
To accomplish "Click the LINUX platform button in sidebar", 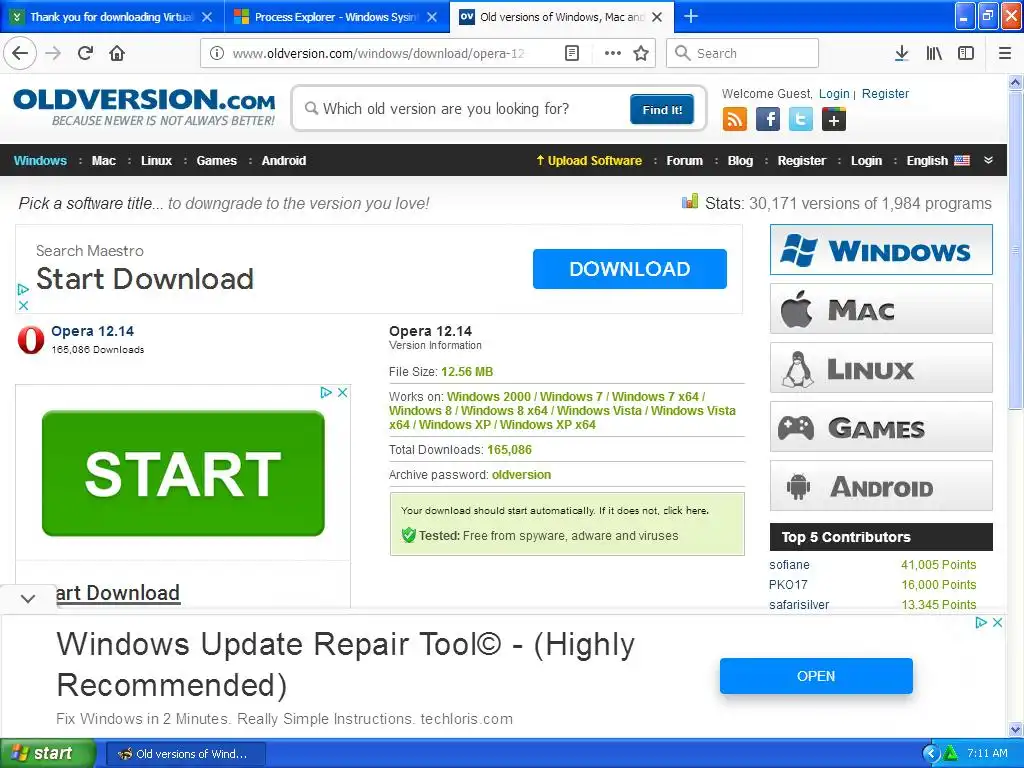I will tap(881, 368).
